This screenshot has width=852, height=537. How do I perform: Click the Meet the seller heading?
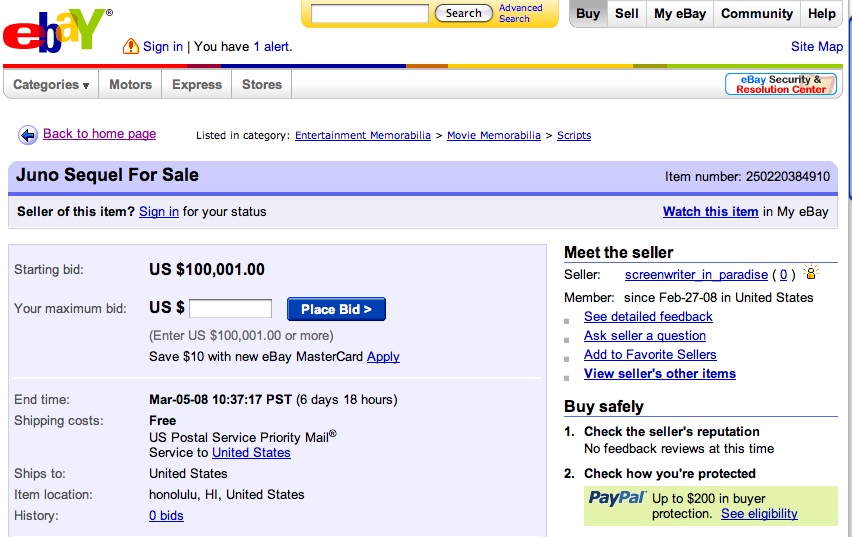coord(618,252)
